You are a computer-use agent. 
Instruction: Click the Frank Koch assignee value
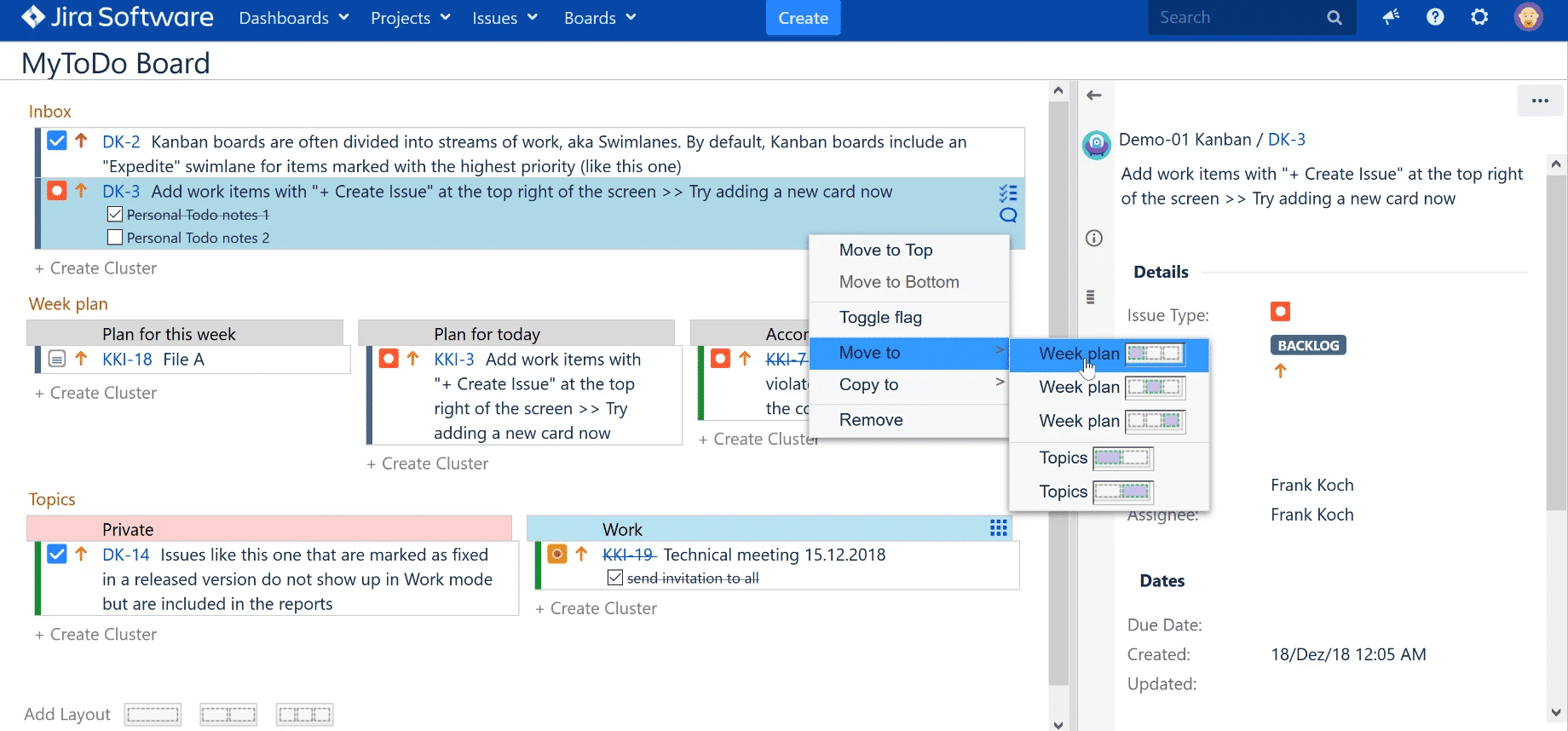[1311, 515]
